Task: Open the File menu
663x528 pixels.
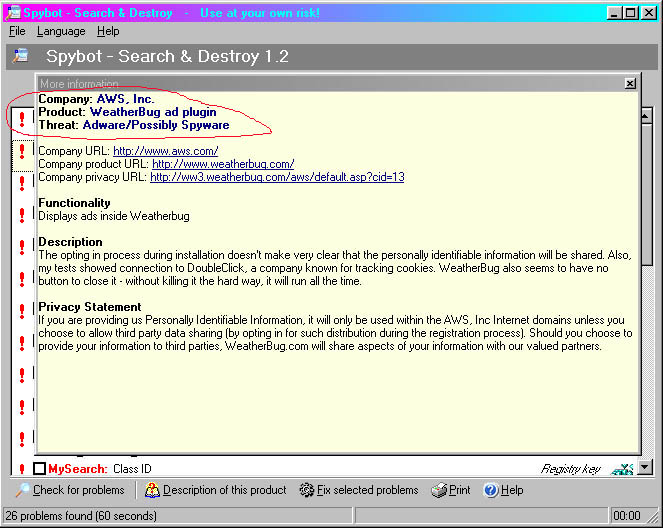Action: coord(17,31)
